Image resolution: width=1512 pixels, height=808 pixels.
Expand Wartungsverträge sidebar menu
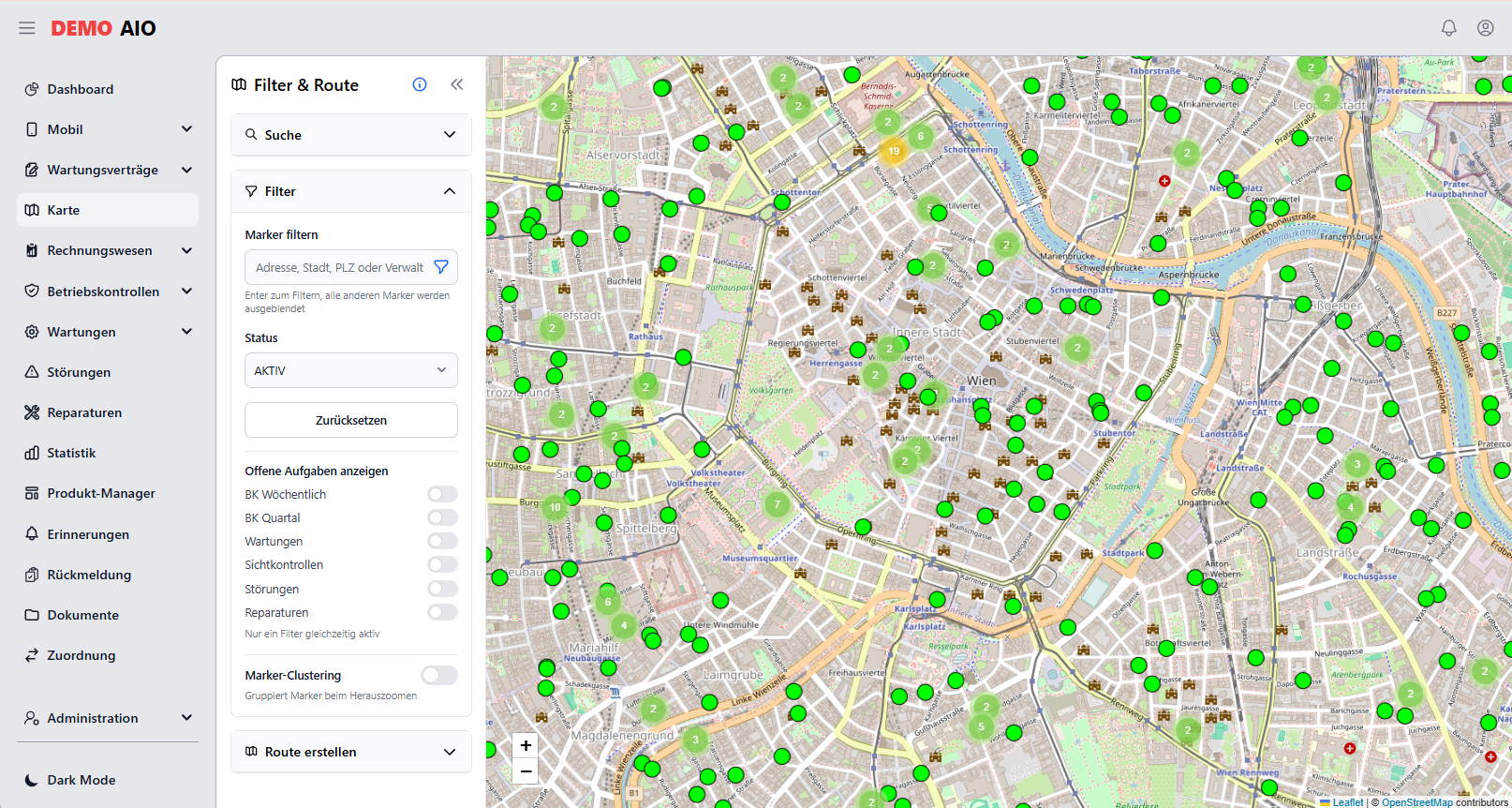tap(108, 170)
